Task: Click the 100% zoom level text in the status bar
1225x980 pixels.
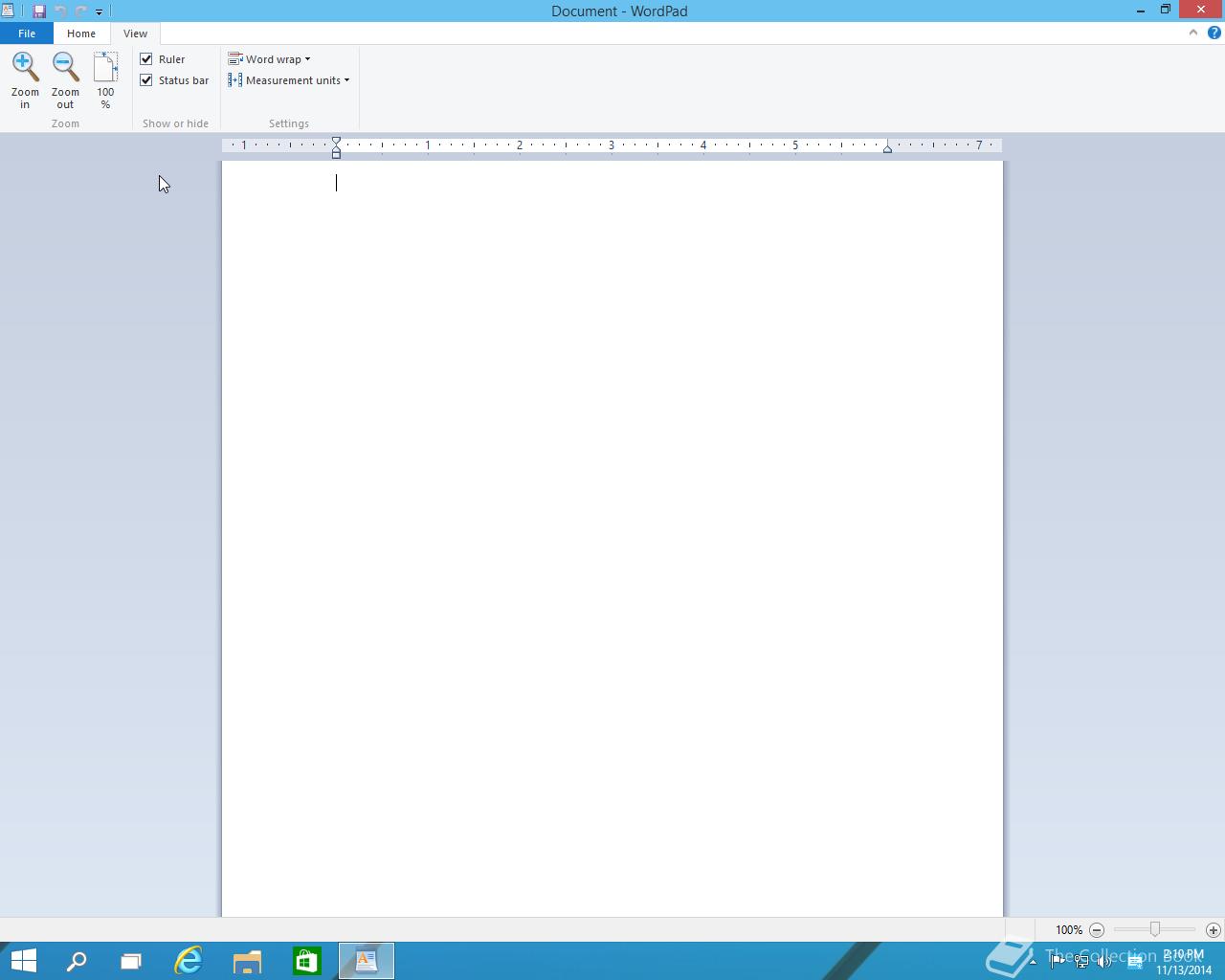Action: pyautogui.click(x=1069, y=930)
